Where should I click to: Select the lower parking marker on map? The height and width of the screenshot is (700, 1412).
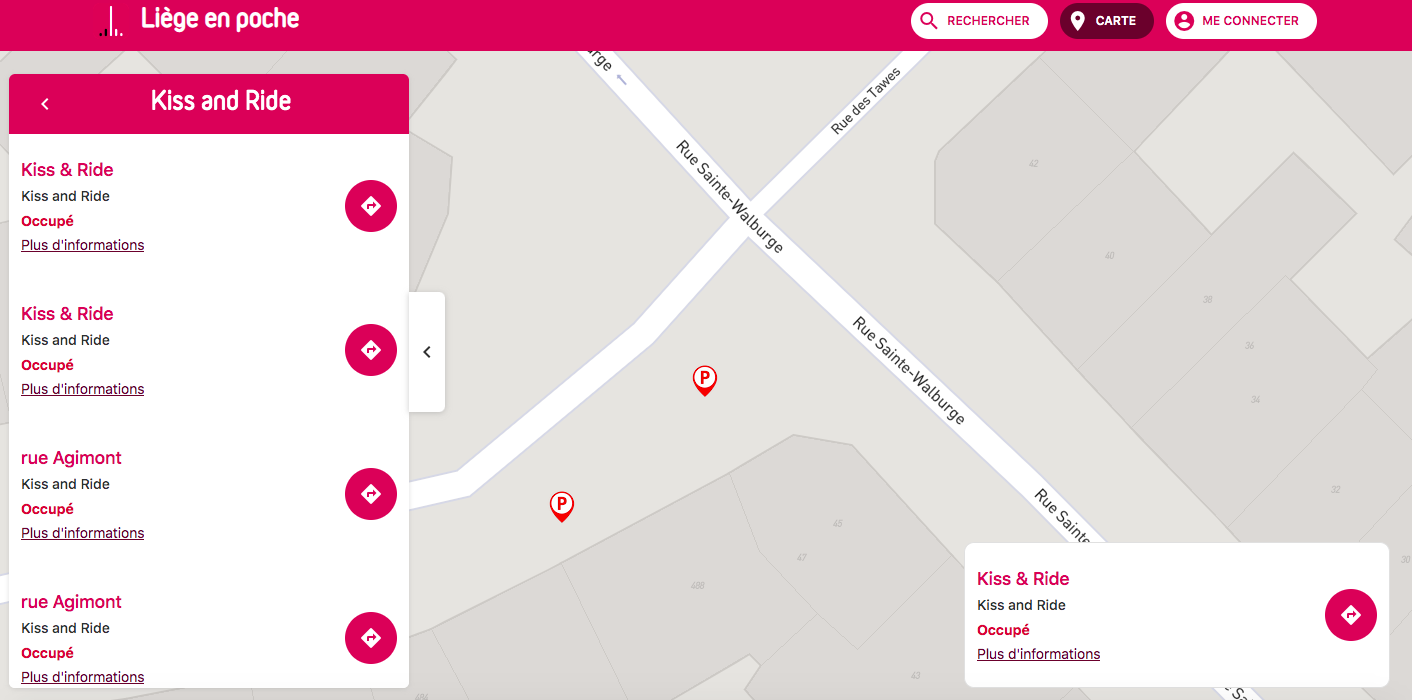(562, 507)
